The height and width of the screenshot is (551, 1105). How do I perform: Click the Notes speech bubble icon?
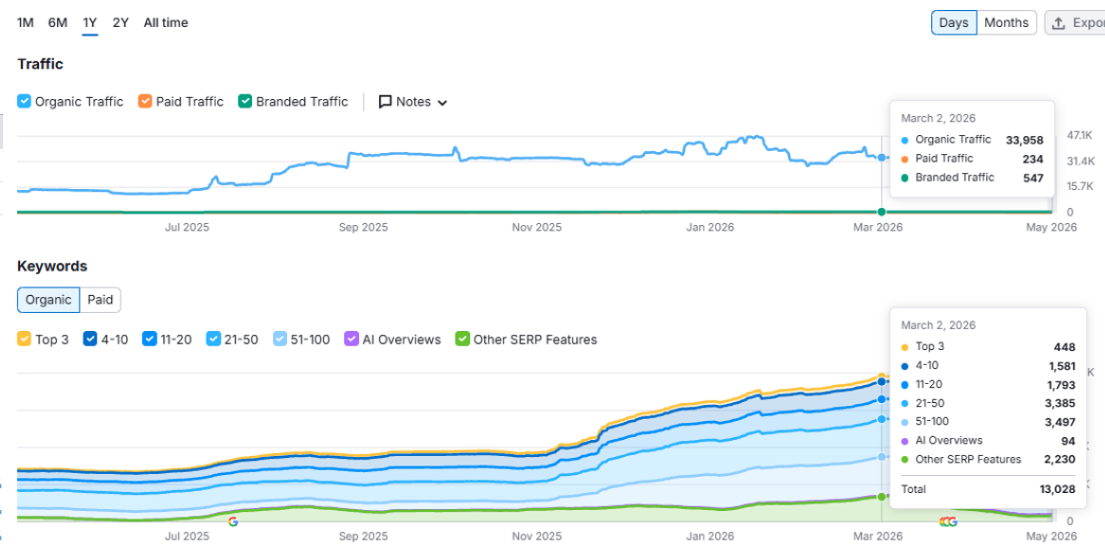pos(385,101)
